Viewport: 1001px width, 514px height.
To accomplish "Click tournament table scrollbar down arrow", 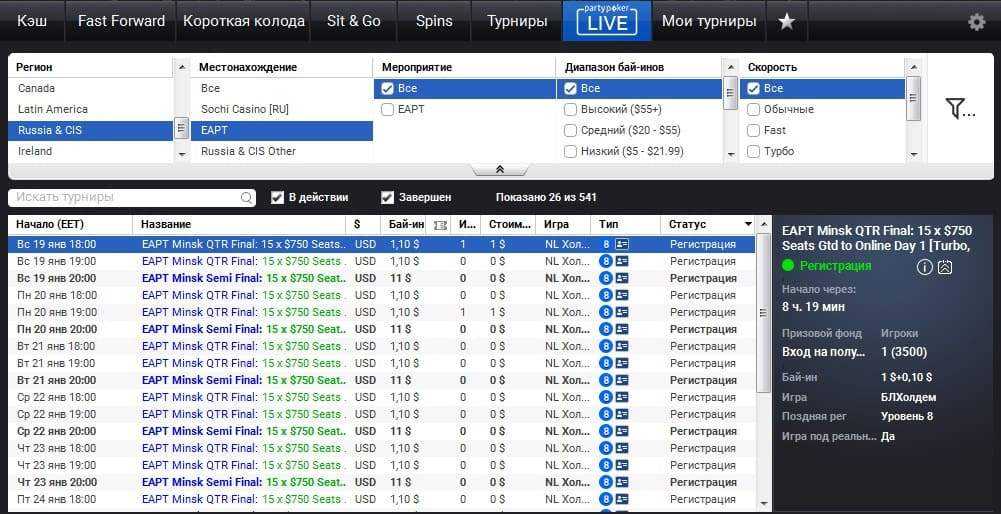I will pyautogui.click(x=764, y=504).
